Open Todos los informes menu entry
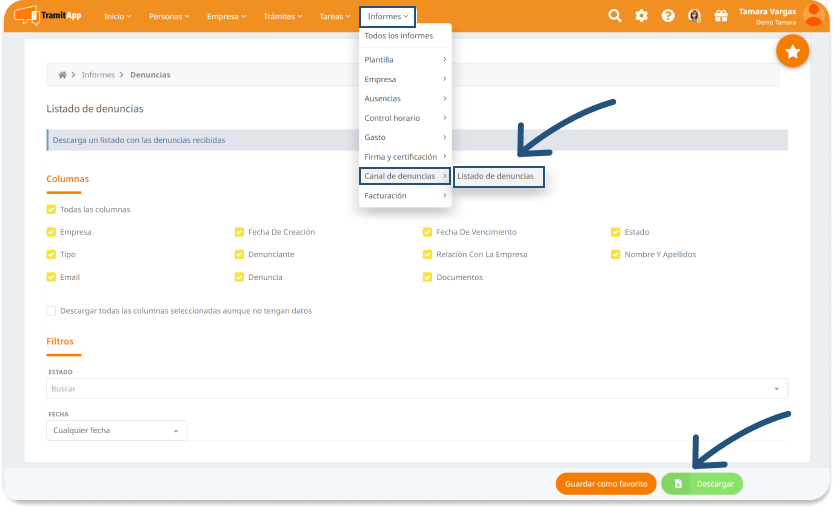The image size is (834, 508). click(x=399, y=36)
